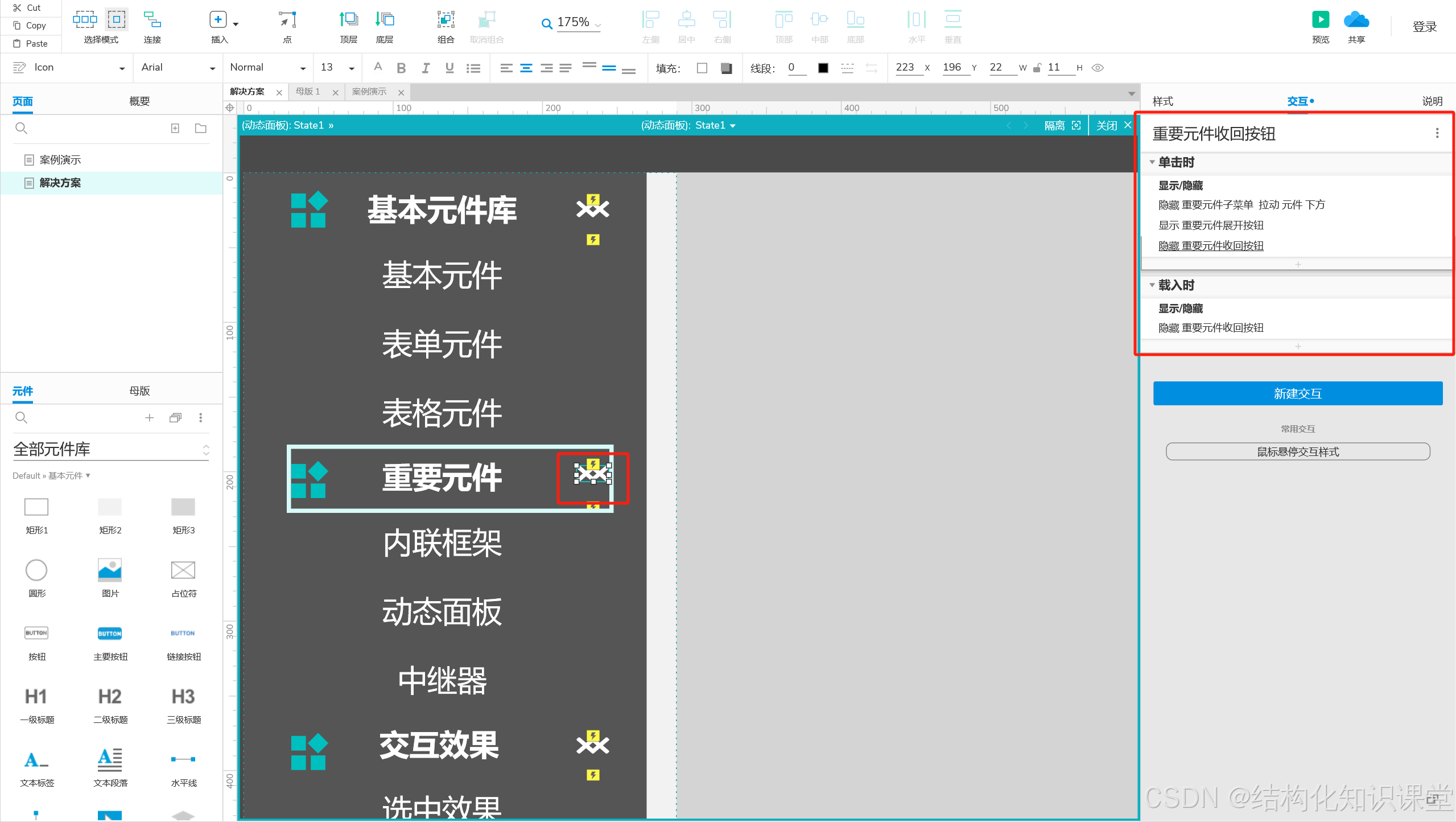Align text left
Screen dimensions: 1456x822
click(x=506, y=68)
